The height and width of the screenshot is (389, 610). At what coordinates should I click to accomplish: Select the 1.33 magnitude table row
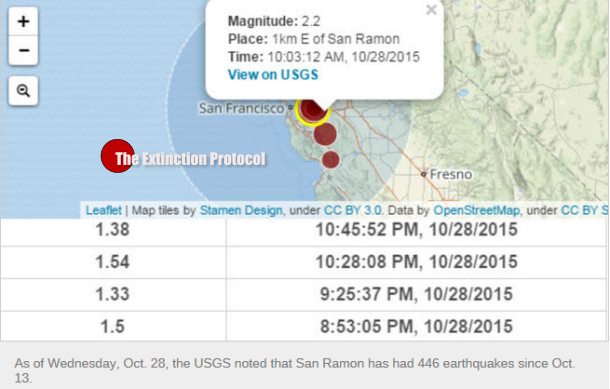[303, 294]
